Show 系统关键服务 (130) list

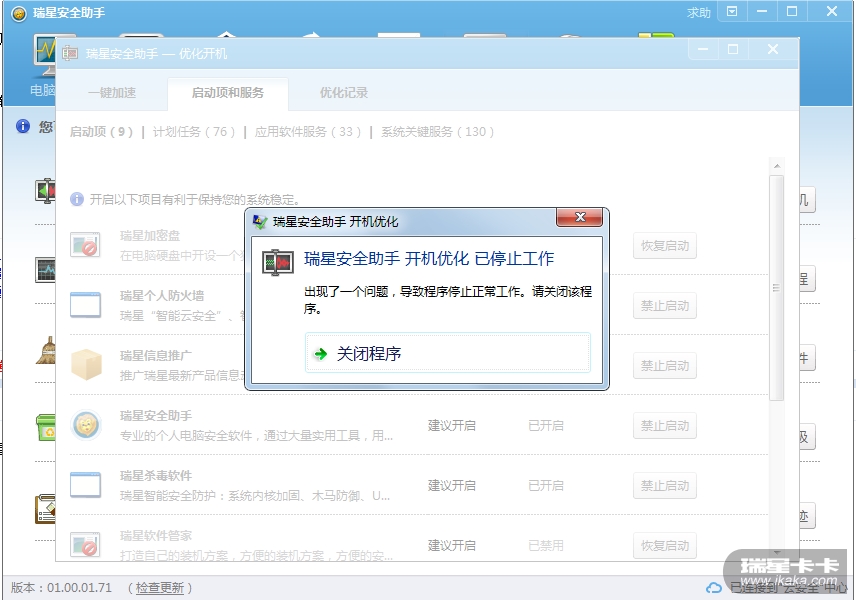point(438,132)
